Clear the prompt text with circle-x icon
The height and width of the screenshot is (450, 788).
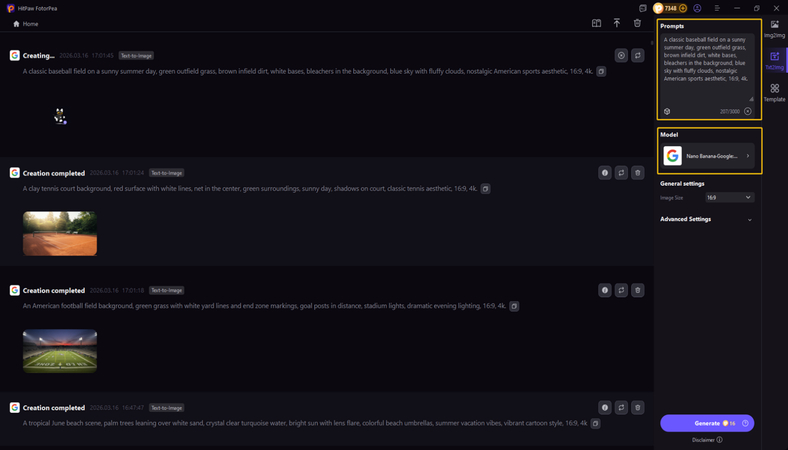748,112
